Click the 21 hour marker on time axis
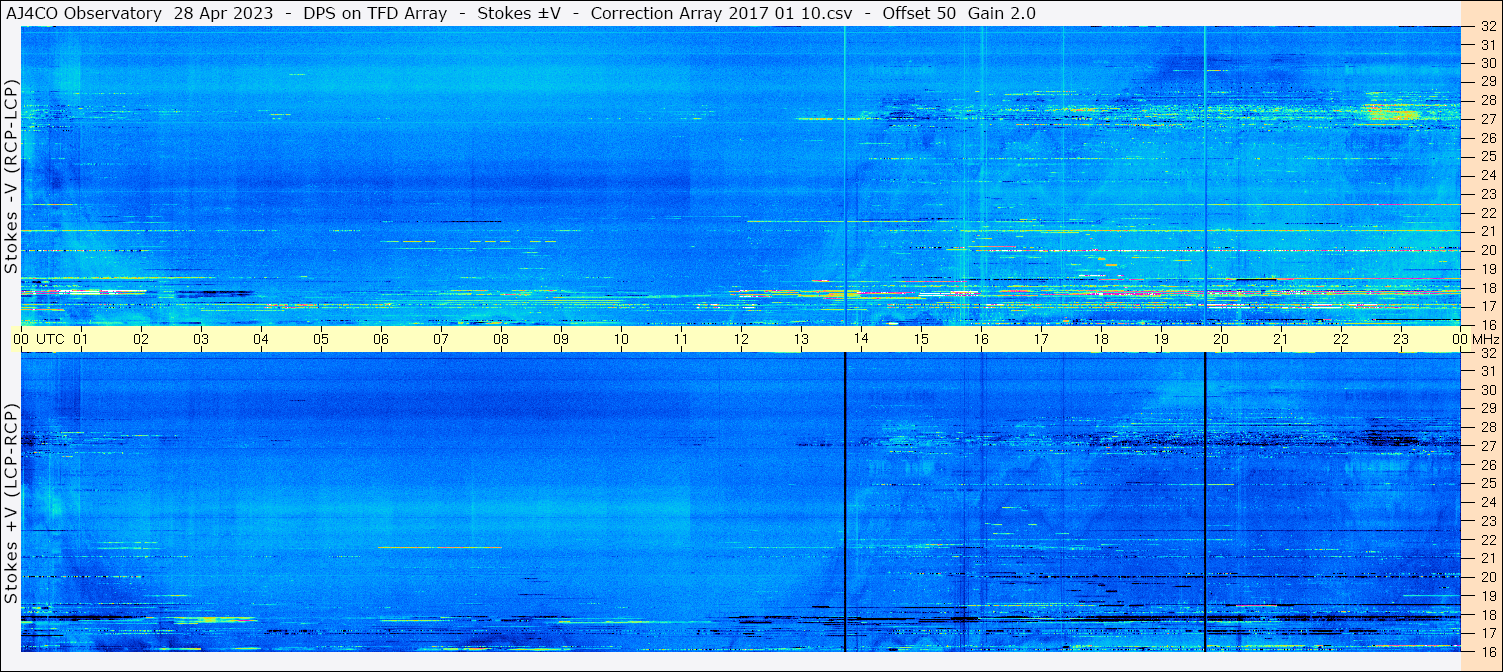The image size is (1503, 672). [x=1281, y=339]
